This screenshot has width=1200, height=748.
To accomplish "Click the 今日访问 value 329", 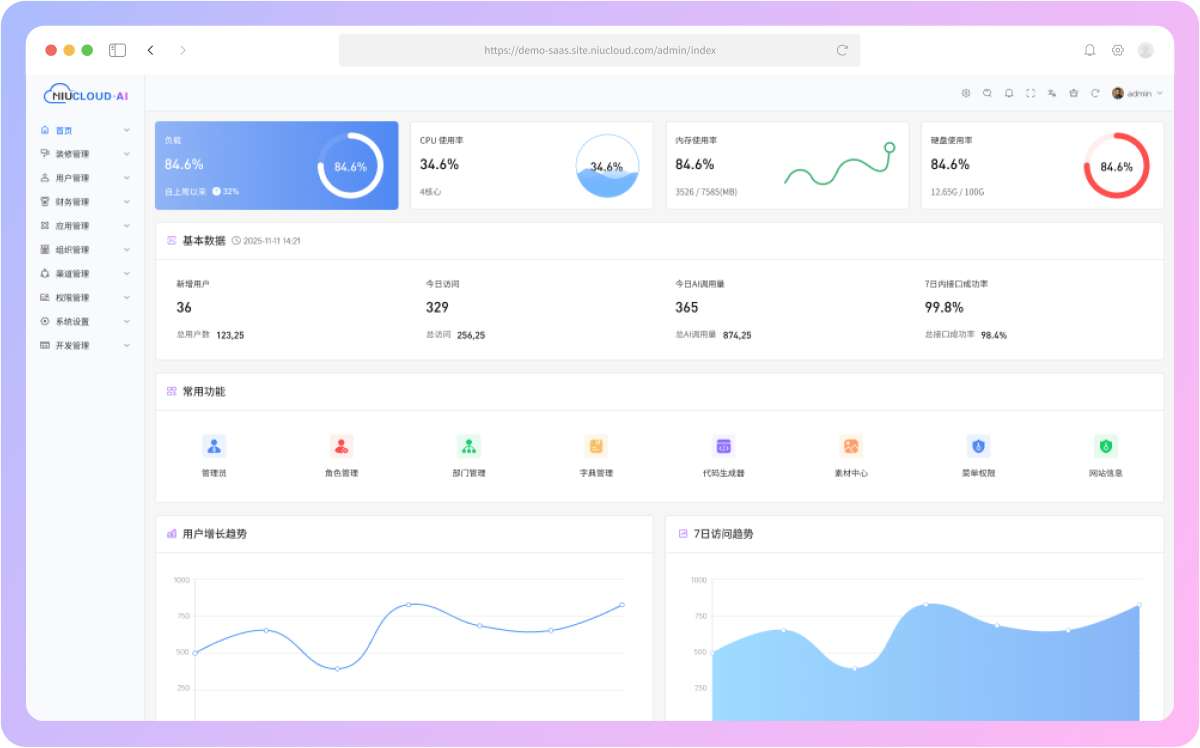I will tap(437, 308).
